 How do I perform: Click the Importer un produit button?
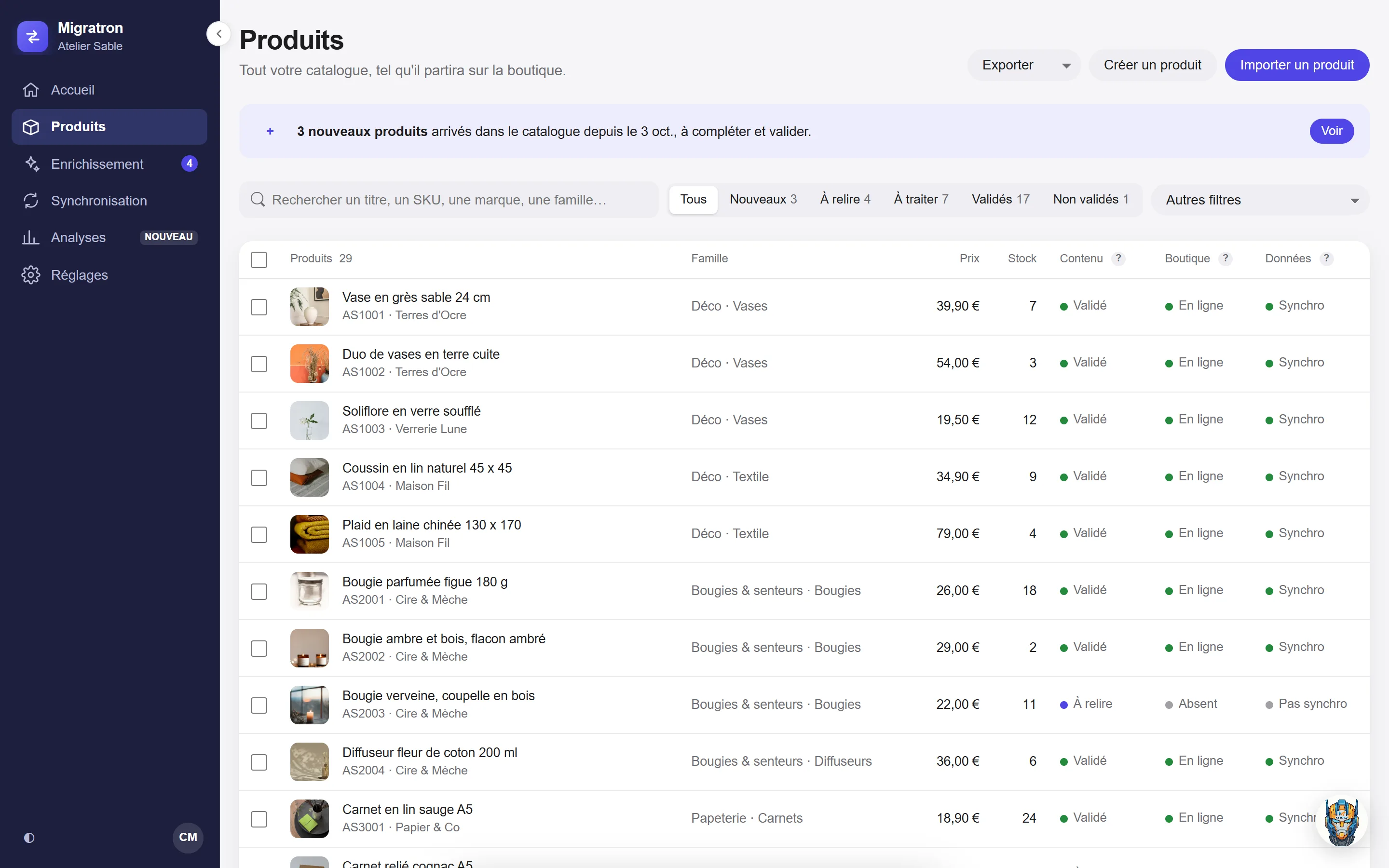pos(1296,65)
